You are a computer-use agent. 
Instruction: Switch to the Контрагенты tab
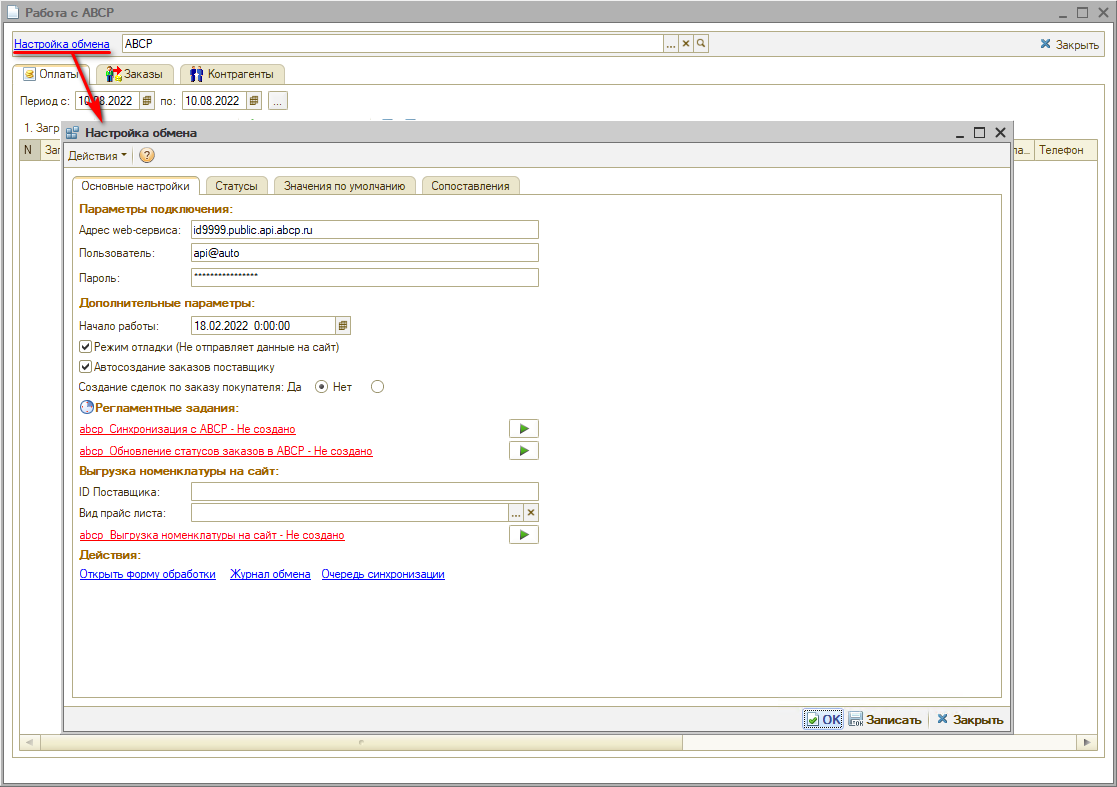[232, 74]
